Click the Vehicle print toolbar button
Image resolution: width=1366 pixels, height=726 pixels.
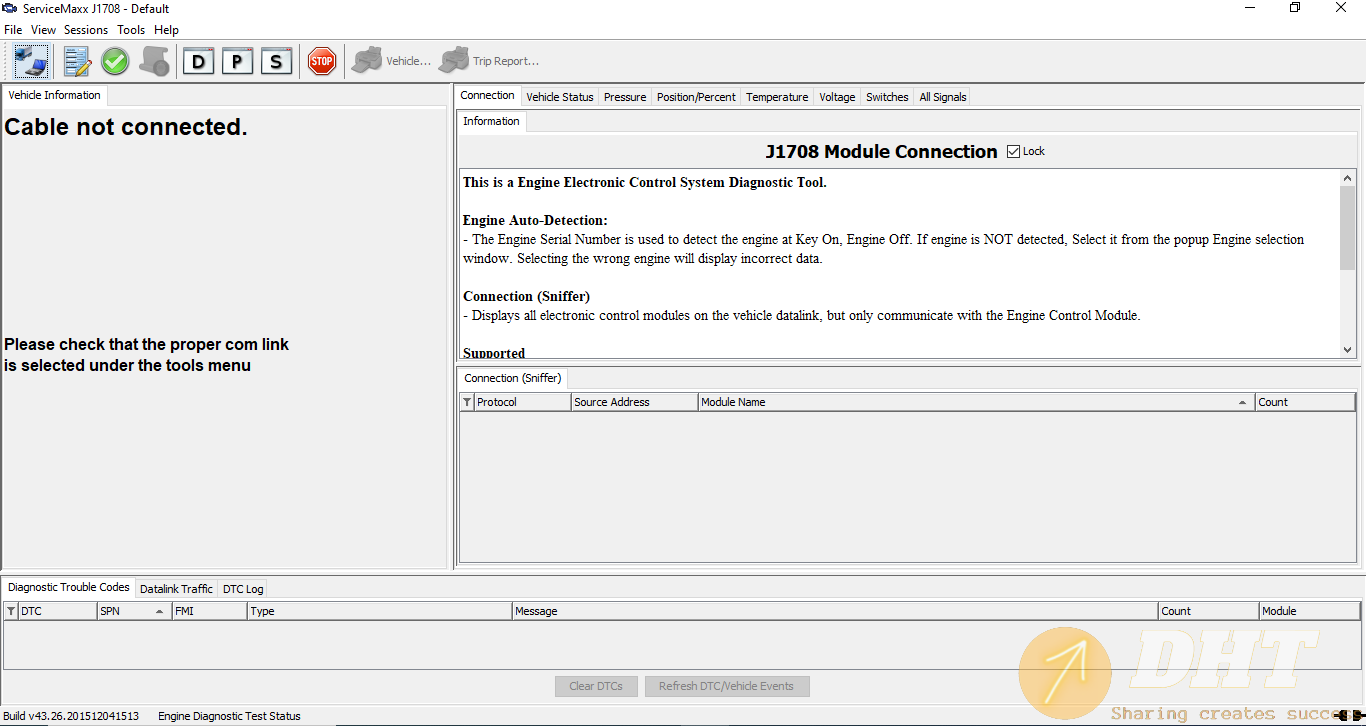[391, 61]
